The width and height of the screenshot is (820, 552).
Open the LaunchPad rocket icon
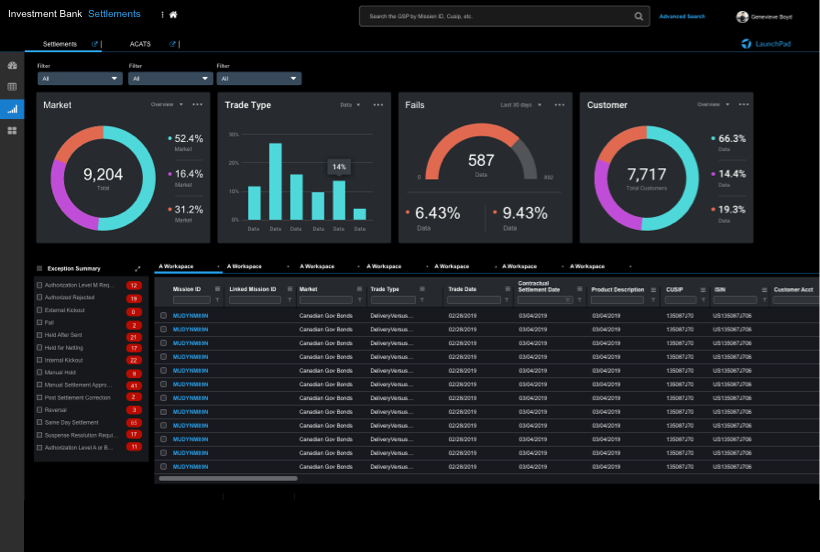pos(747,44)
